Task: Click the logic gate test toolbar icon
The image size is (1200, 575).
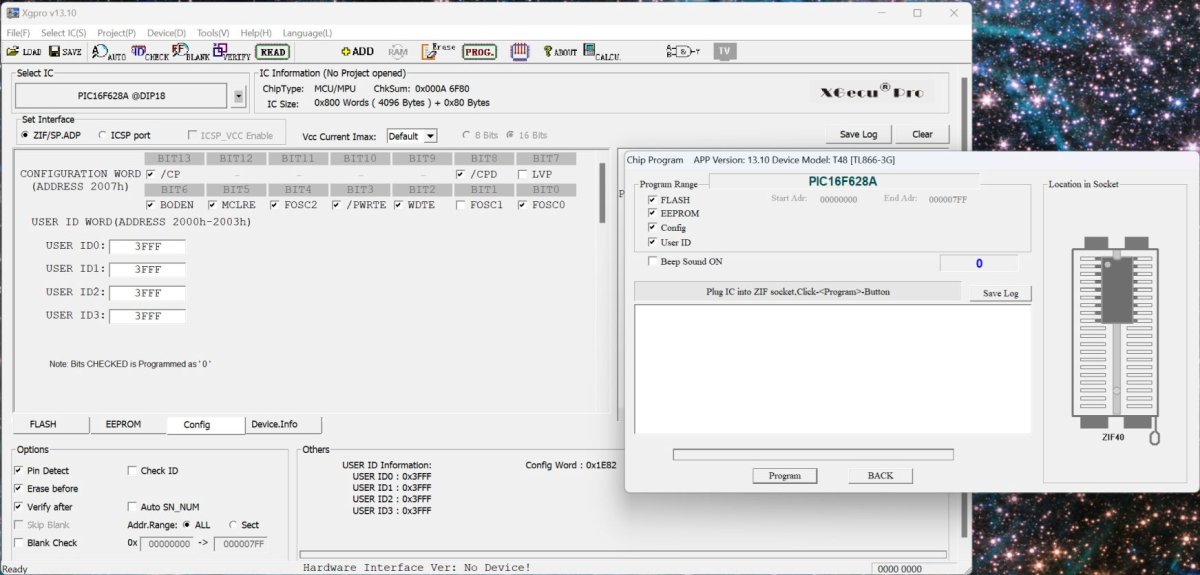Action: point(683,51)
